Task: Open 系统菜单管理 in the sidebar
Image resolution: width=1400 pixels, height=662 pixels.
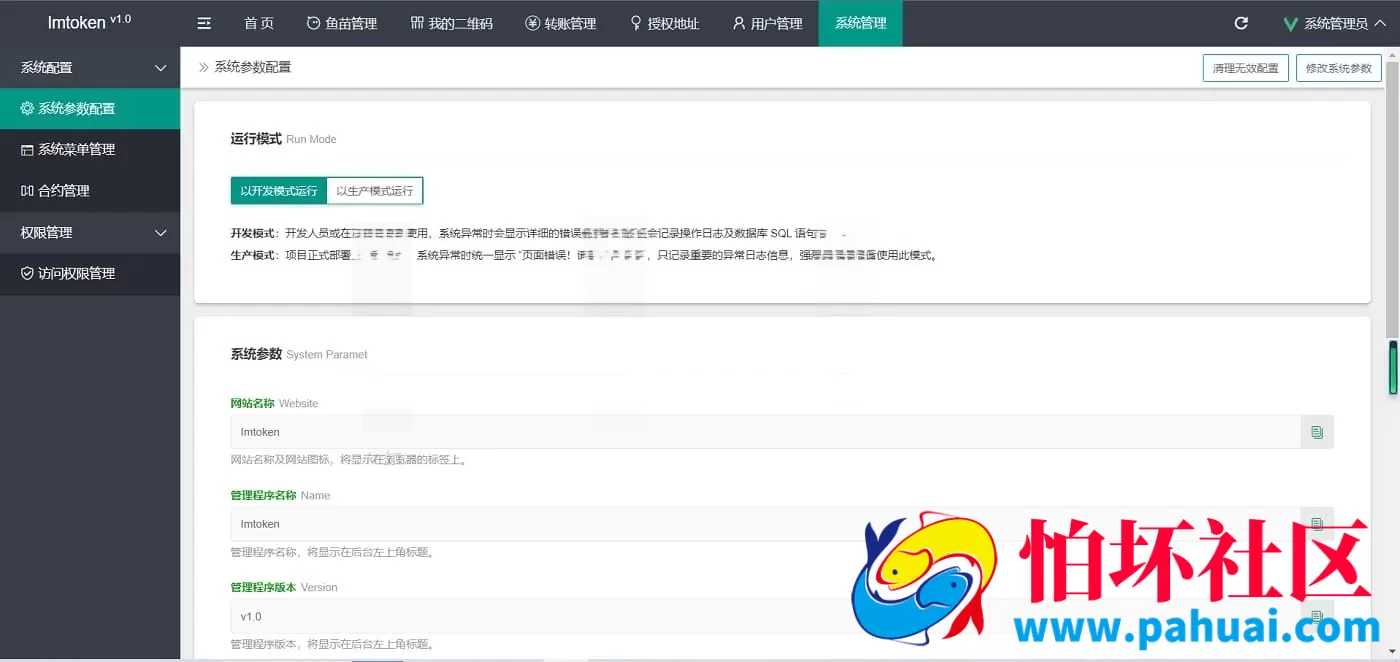Action: pyautogui.click(x=90, y=149)
